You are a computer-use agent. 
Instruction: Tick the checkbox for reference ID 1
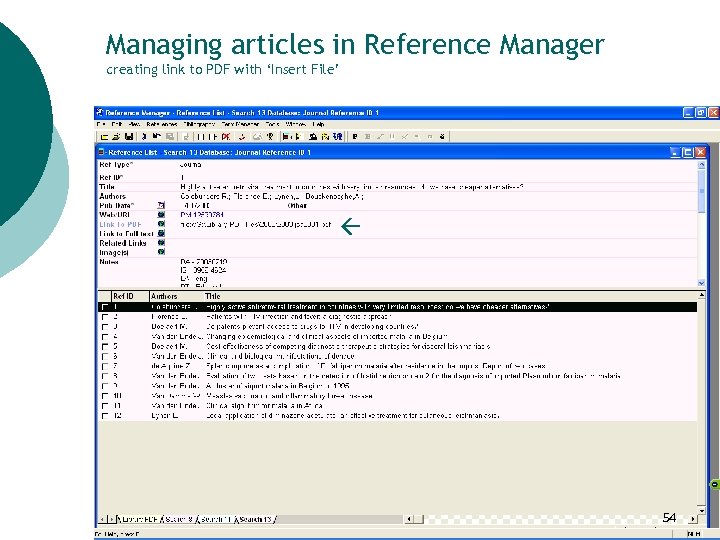105,307
